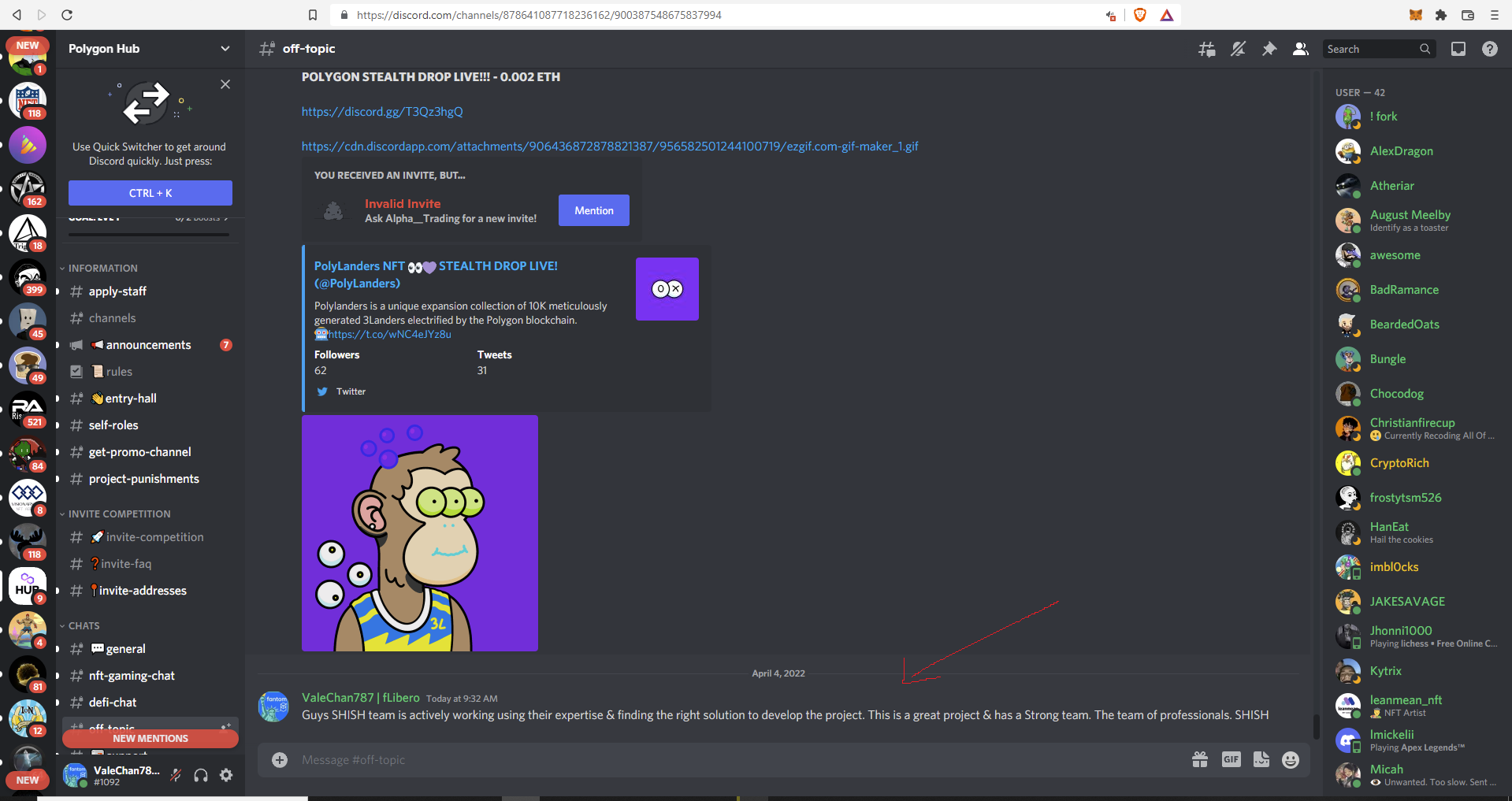The height and width of the screenshot is (801, 1512).
Task: Open browser extensions puzzle icon
Action: (x=1441, y=15)
